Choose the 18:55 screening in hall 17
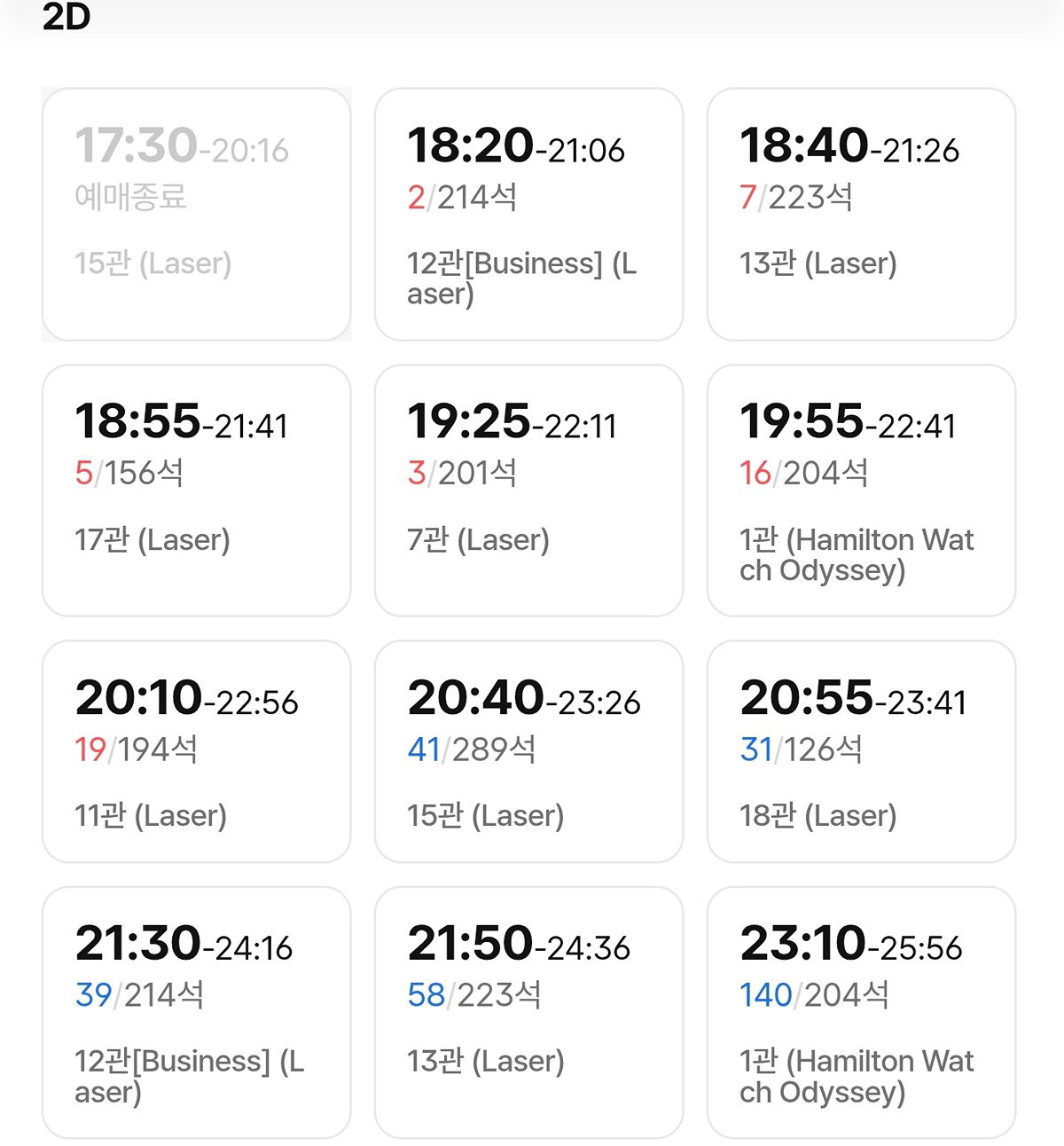Viewport: 1064px width, 1146px height. 196,491
